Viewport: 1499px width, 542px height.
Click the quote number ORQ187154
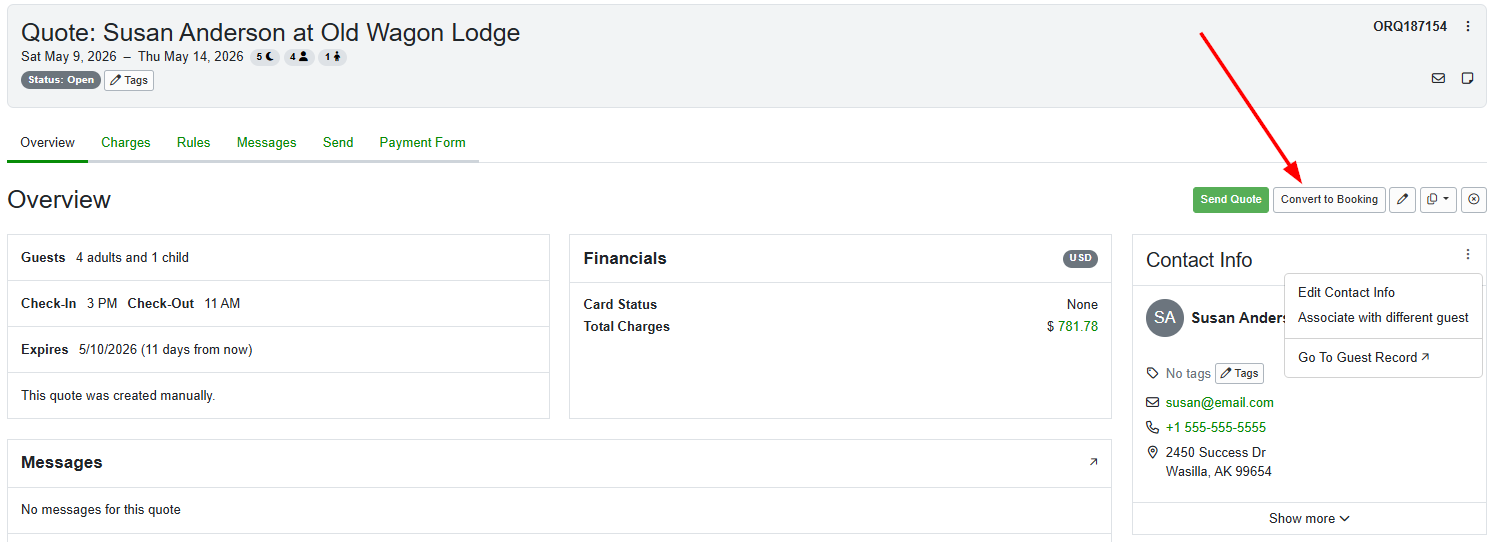(x=1410, y=26)
